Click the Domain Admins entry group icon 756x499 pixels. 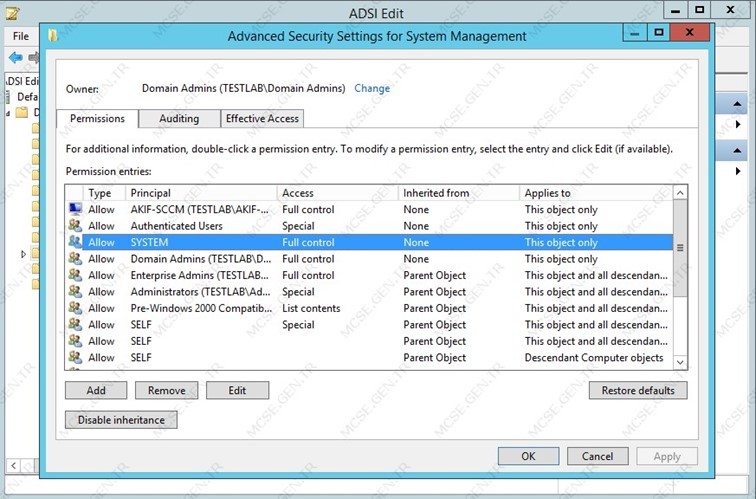point(75,258)
